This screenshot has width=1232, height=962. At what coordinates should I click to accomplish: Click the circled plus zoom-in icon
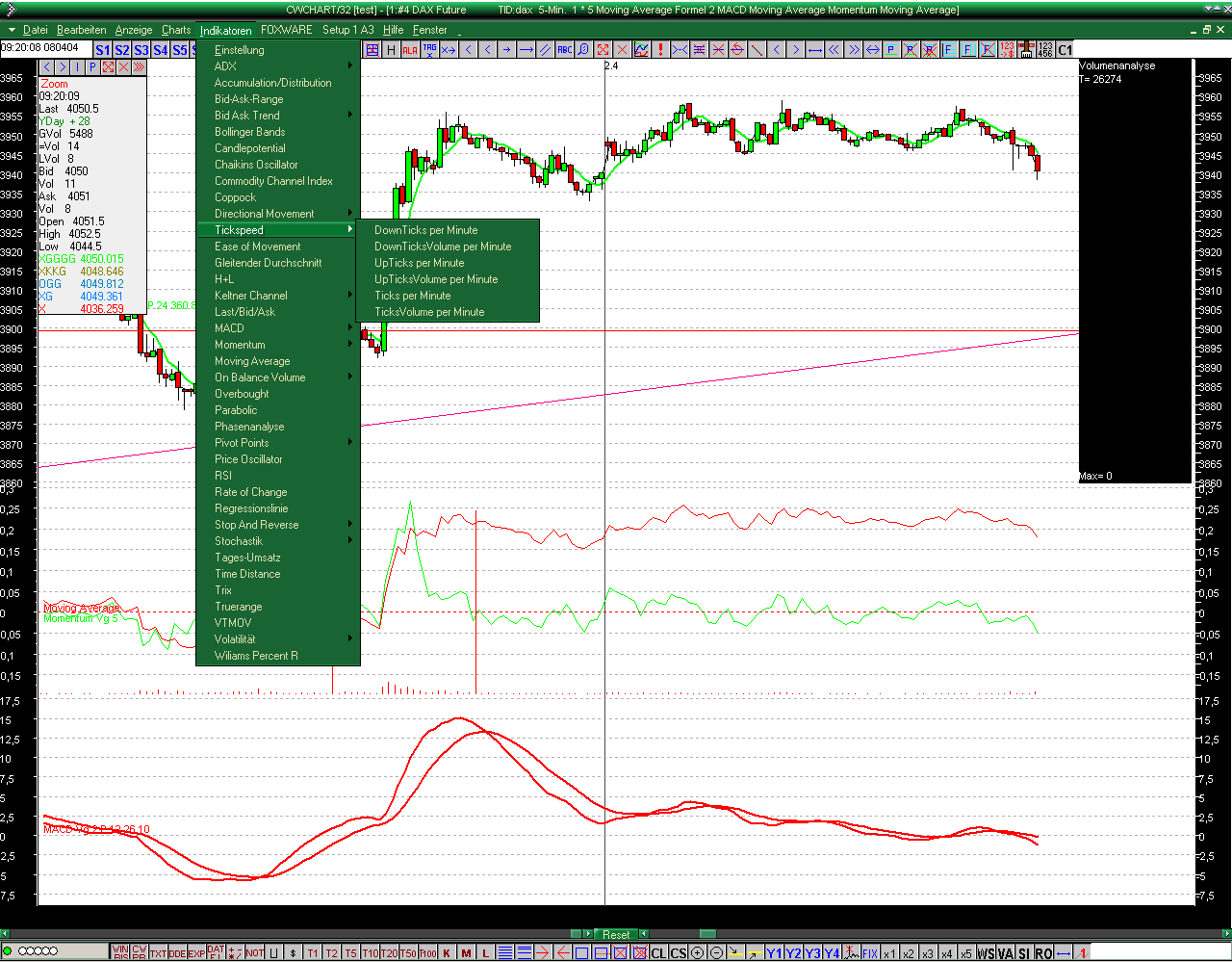(698, 953)
